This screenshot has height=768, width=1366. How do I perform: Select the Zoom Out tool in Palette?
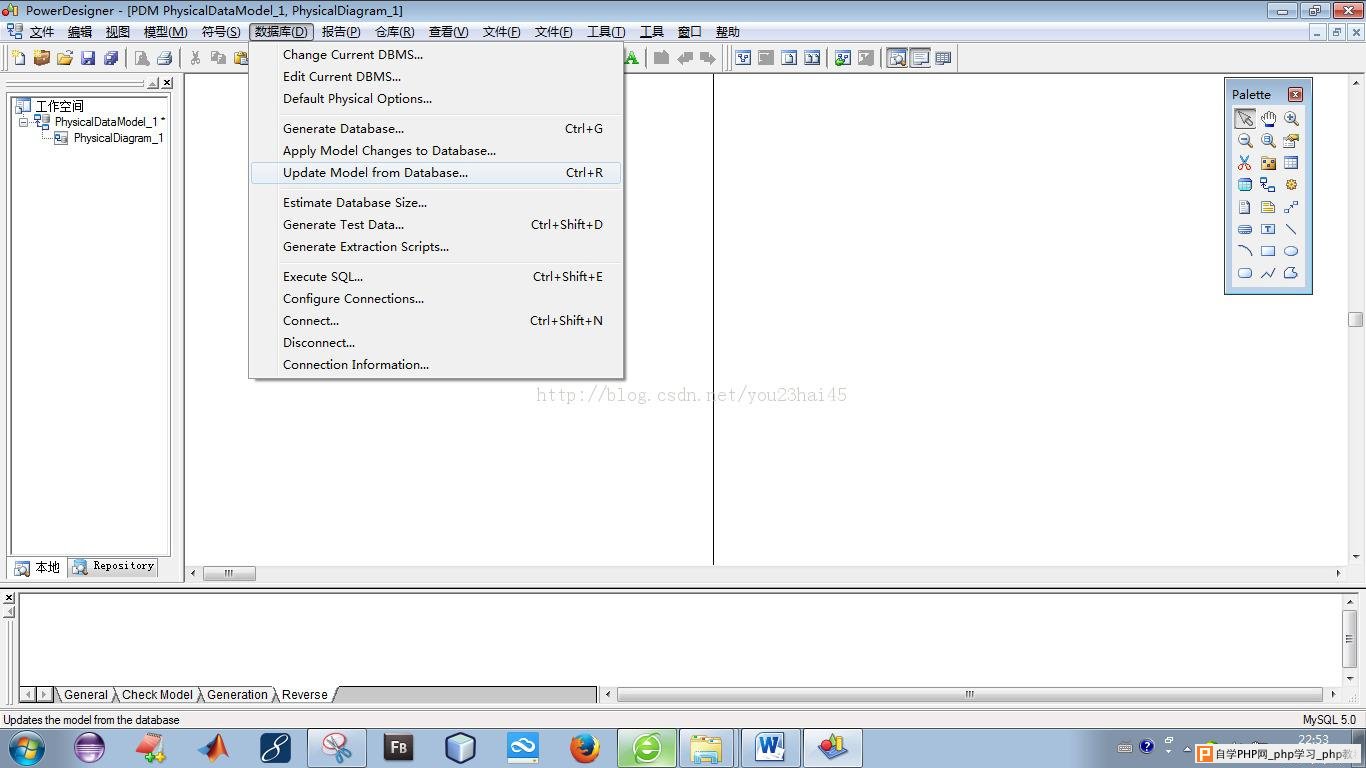click(x=1244, y=141)
